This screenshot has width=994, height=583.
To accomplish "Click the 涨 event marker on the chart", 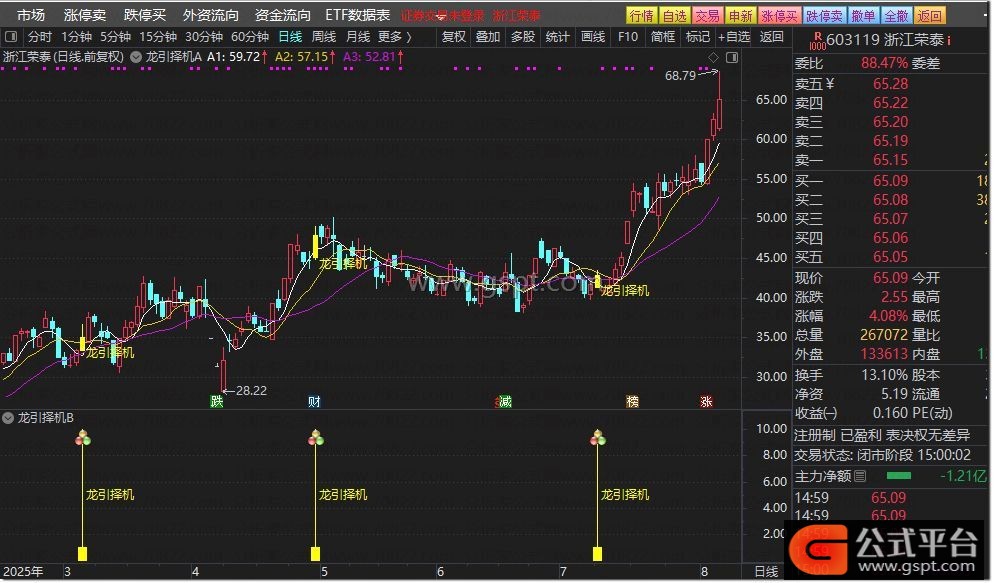I will (706, 401).
